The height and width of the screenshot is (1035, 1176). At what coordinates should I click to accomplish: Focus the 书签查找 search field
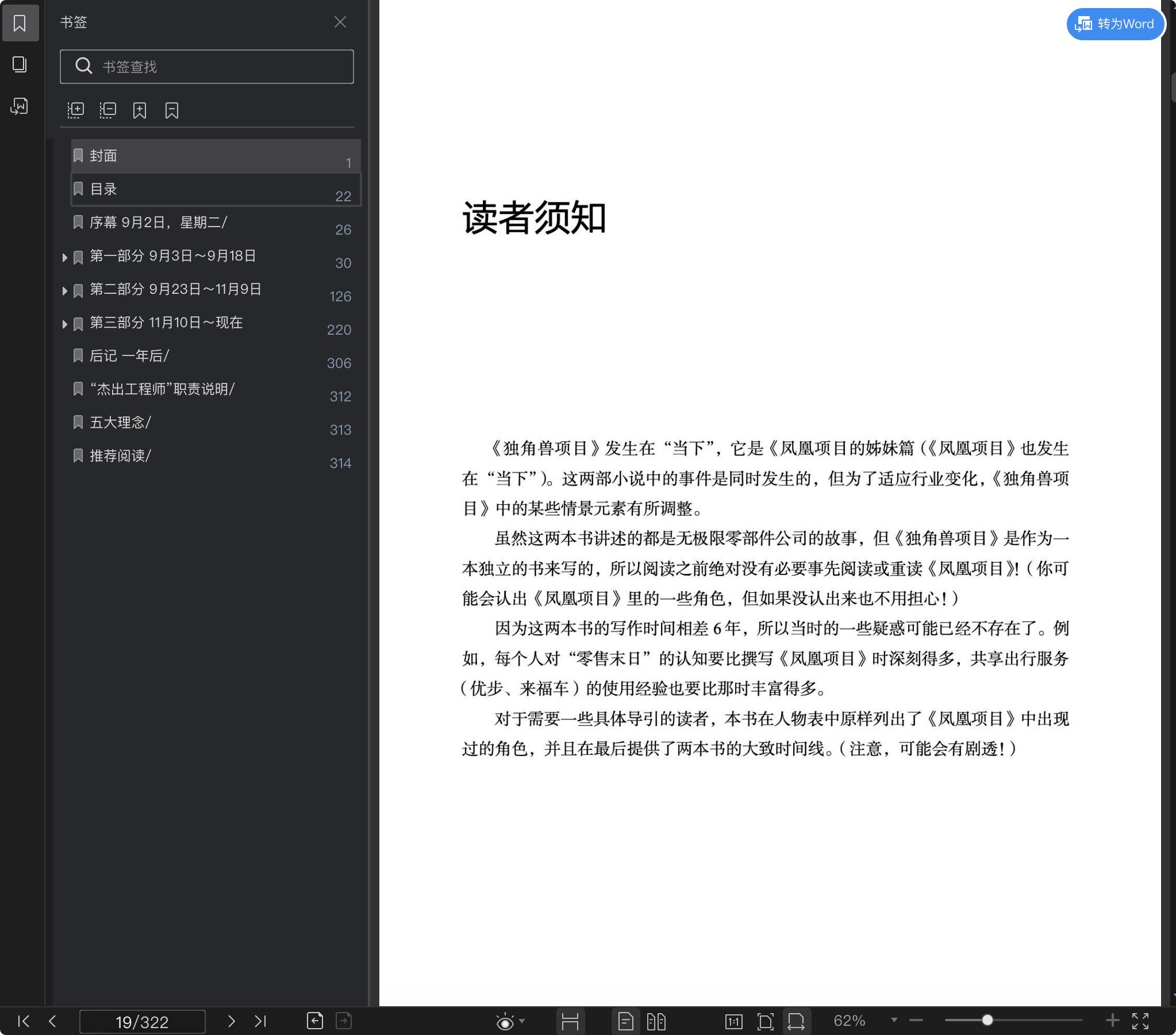point(206,66)
